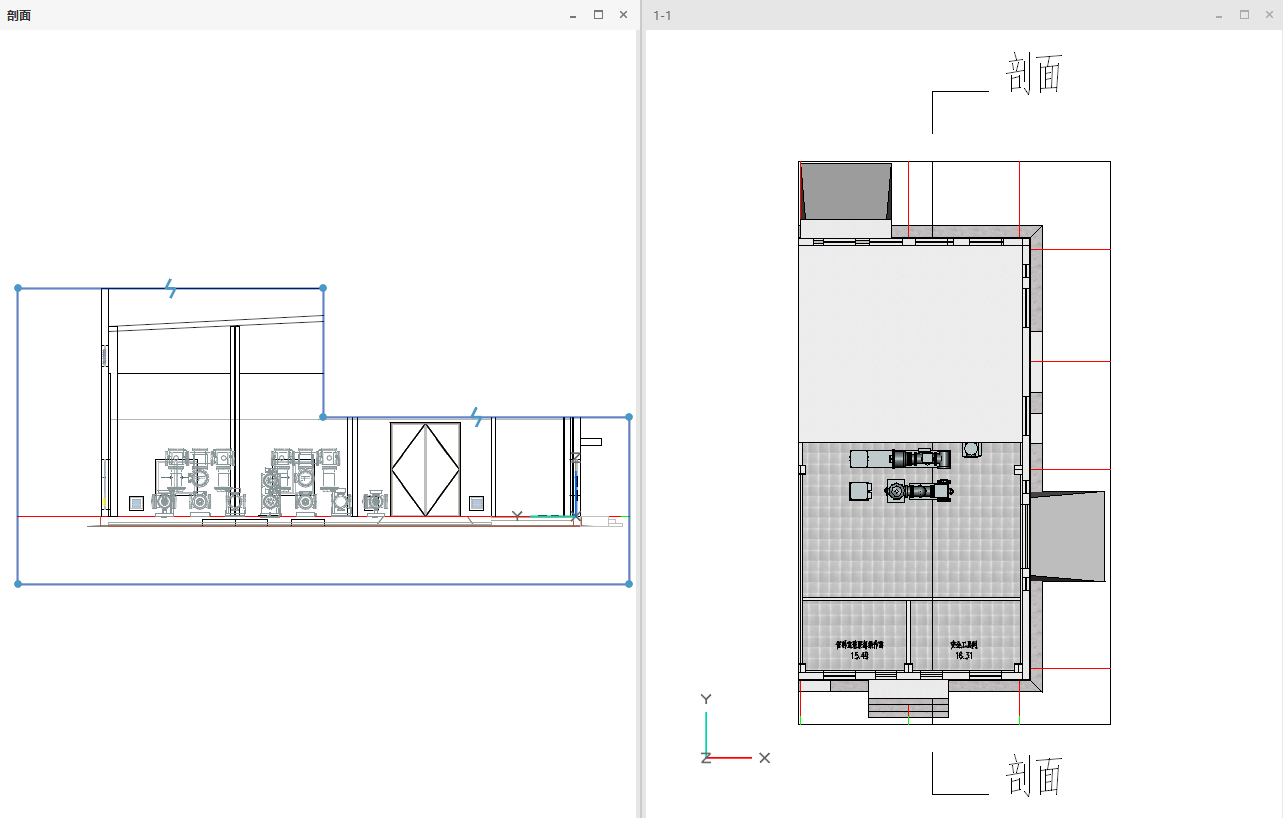Click the lower break mark on crop boundary
This screenshot has width=1283, height=818.
click(478, 417)
